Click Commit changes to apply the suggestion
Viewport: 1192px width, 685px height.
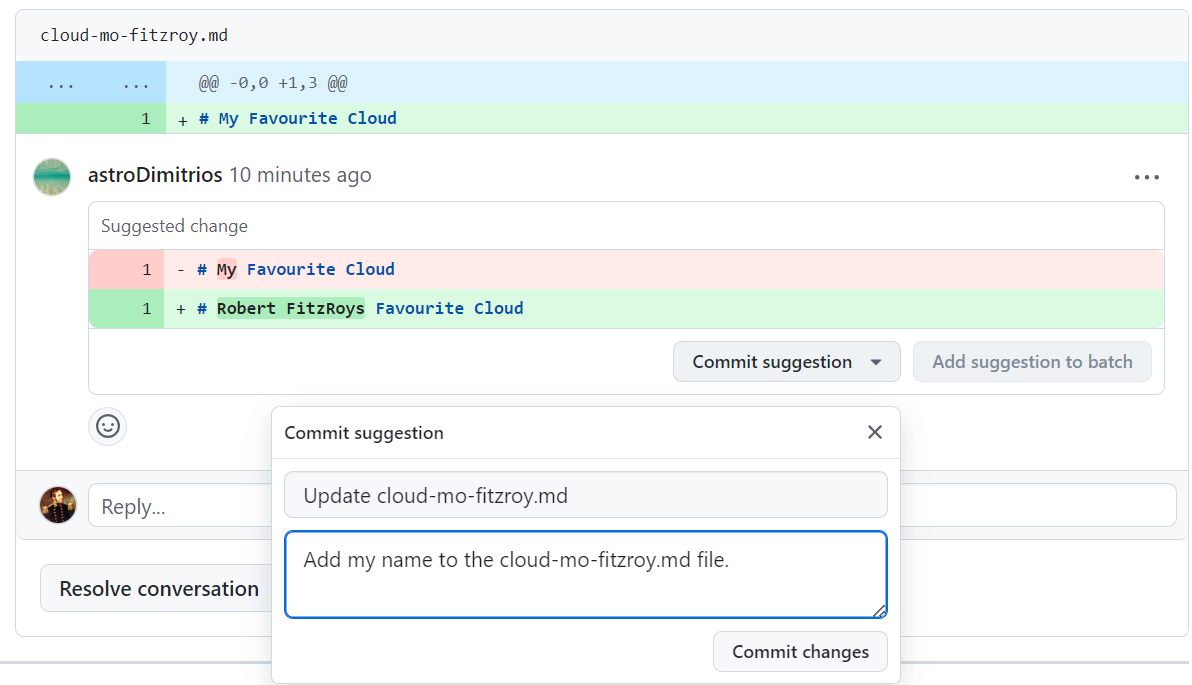(800, 651)
